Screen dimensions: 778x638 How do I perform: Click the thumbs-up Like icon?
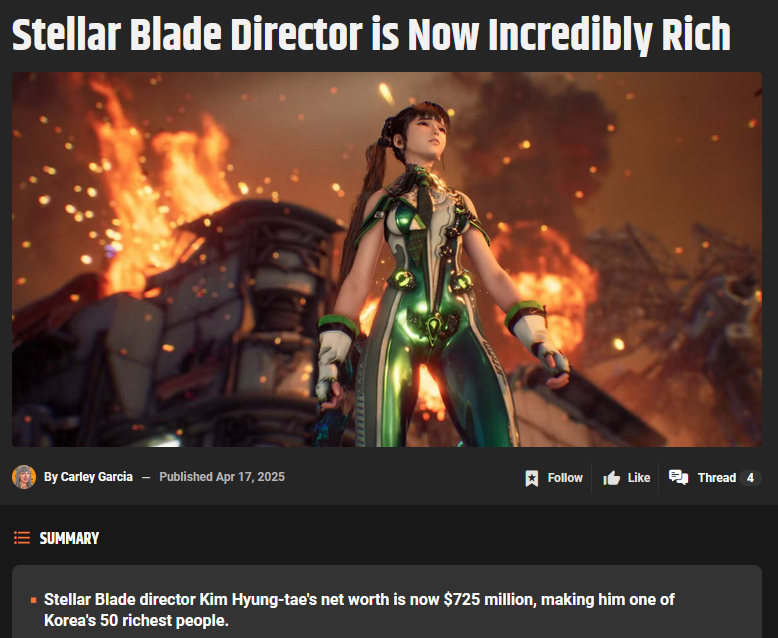[x=611, y=478]
